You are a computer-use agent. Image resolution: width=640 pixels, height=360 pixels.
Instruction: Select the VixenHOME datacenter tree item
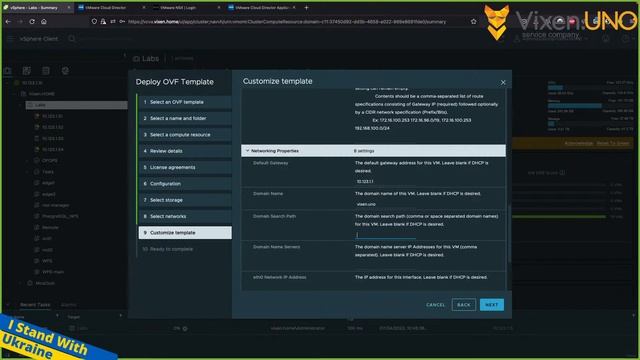click(x=42, y=94)
